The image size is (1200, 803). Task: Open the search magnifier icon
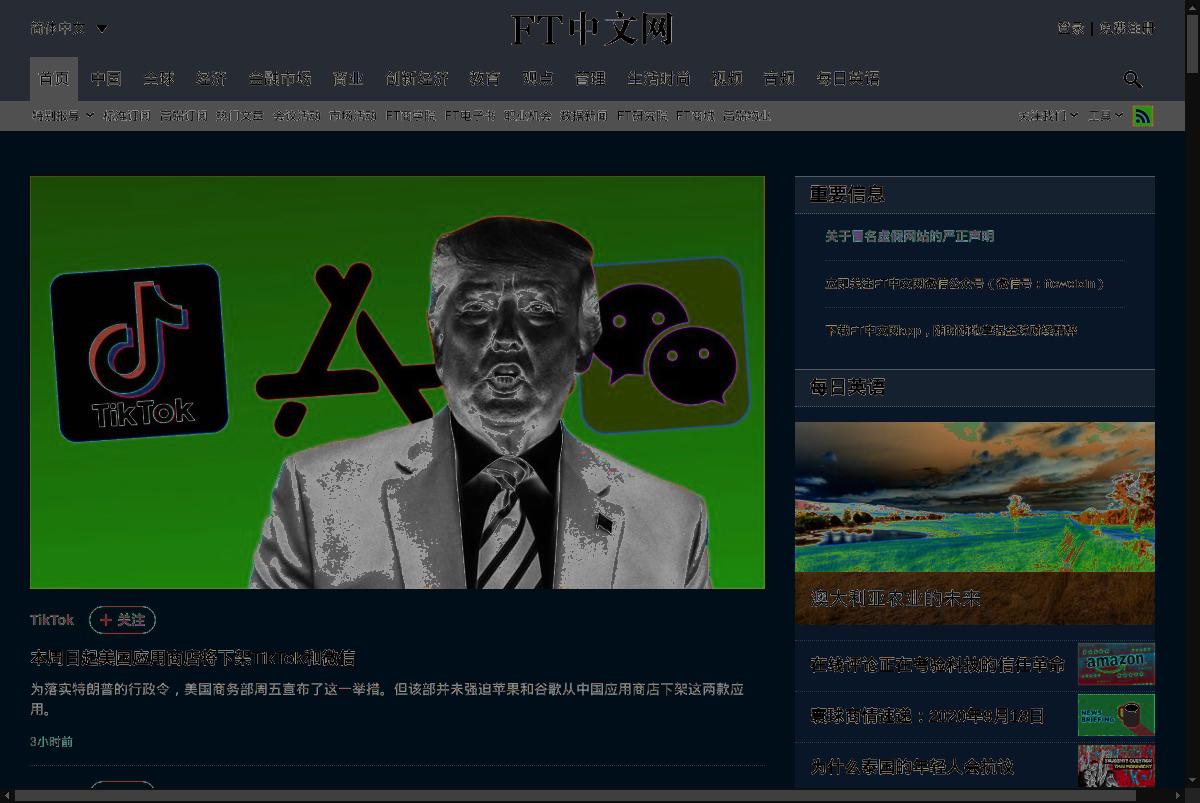[x=1133, y=79]
